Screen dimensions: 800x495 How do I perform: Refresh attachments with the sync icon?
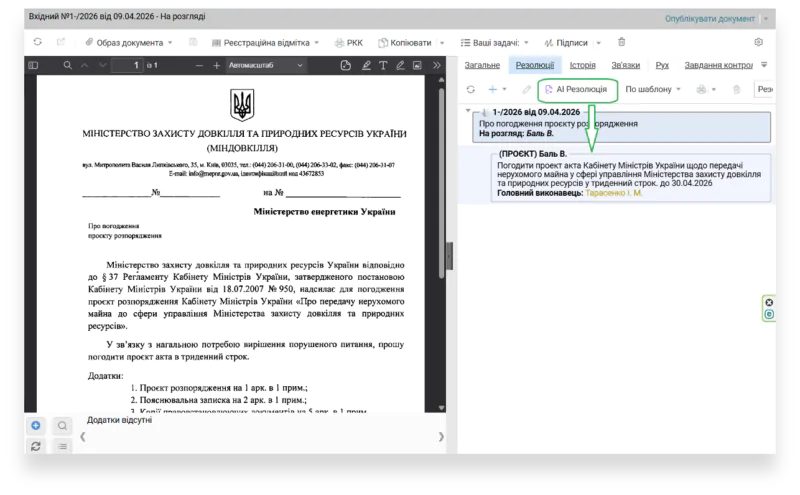click(36, 446)
